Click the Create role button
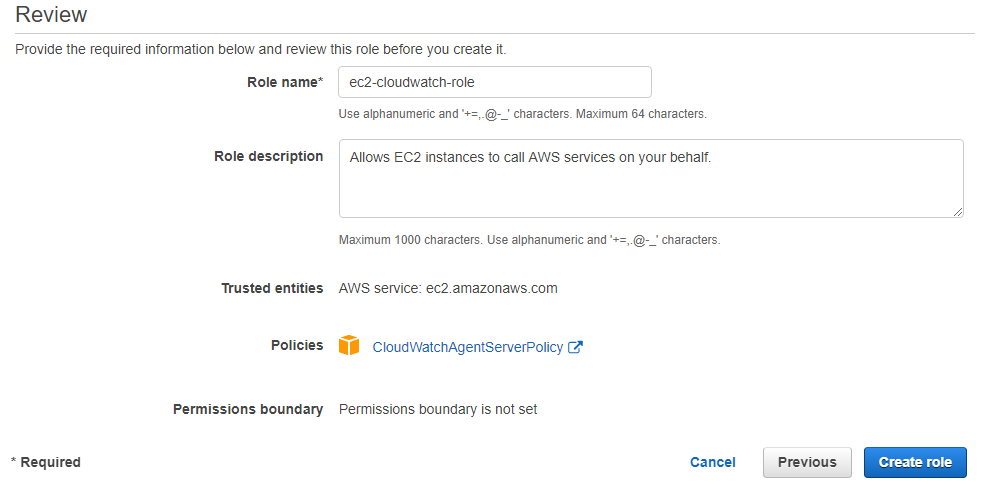Viewport: 984px width, 495px height. tap(915, 462)
